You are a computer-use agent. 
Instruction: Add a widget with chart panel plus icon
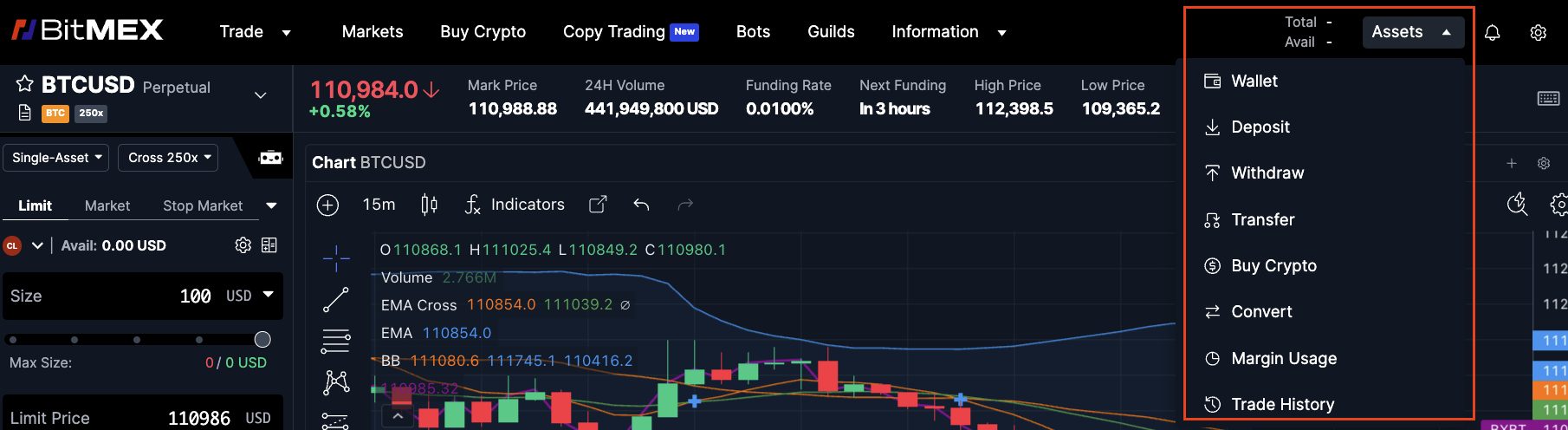1512,163
